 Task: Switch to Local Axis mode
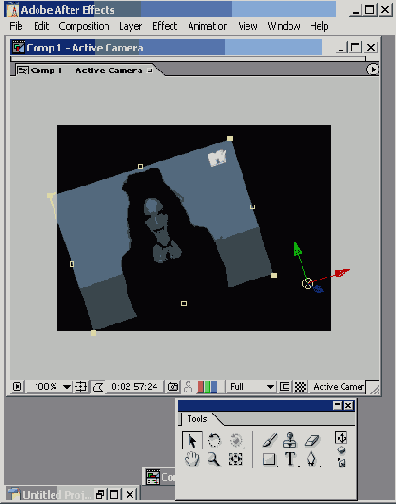(x=341, y=438)
